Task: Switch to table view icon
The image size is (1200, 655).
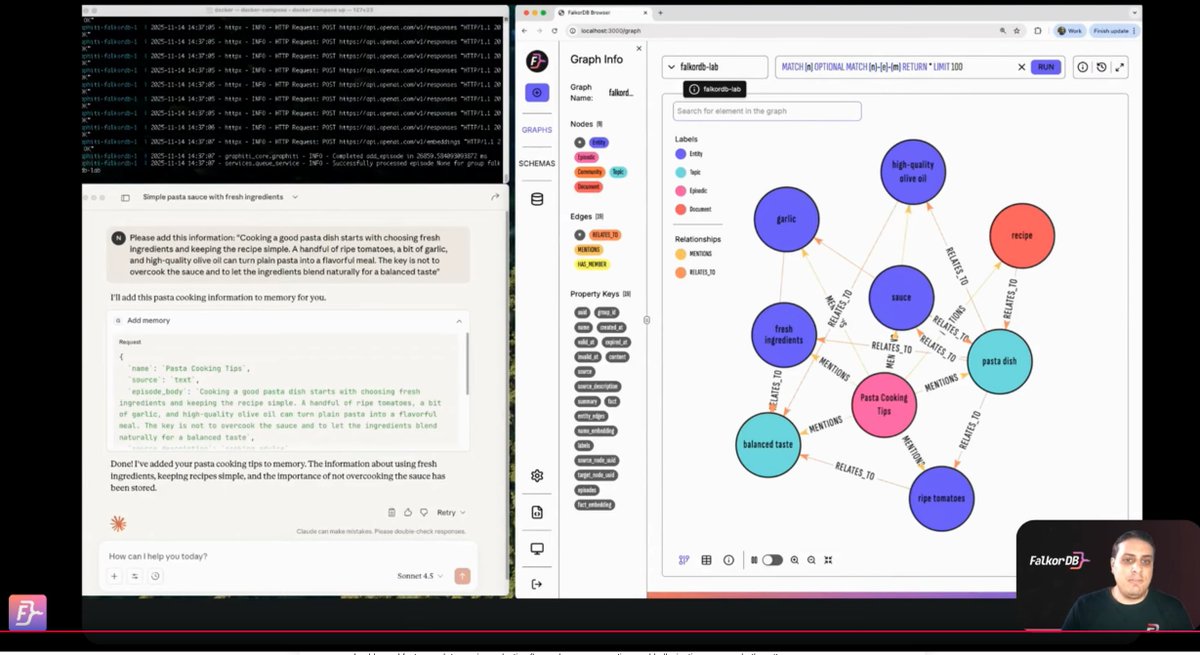Action: point(706,560)
